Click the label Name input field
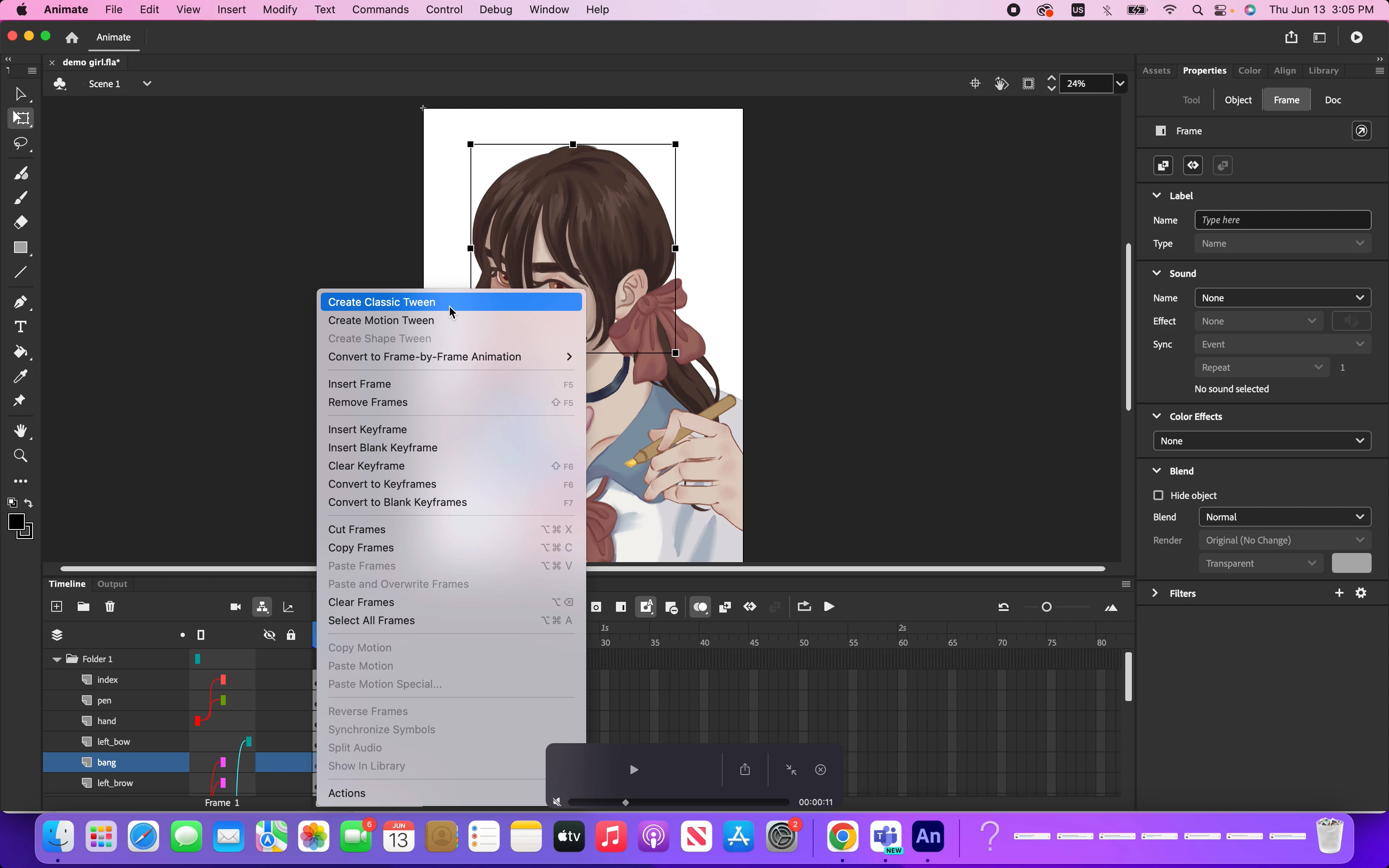1389x868 pixels. click(x=1282, y=220)
